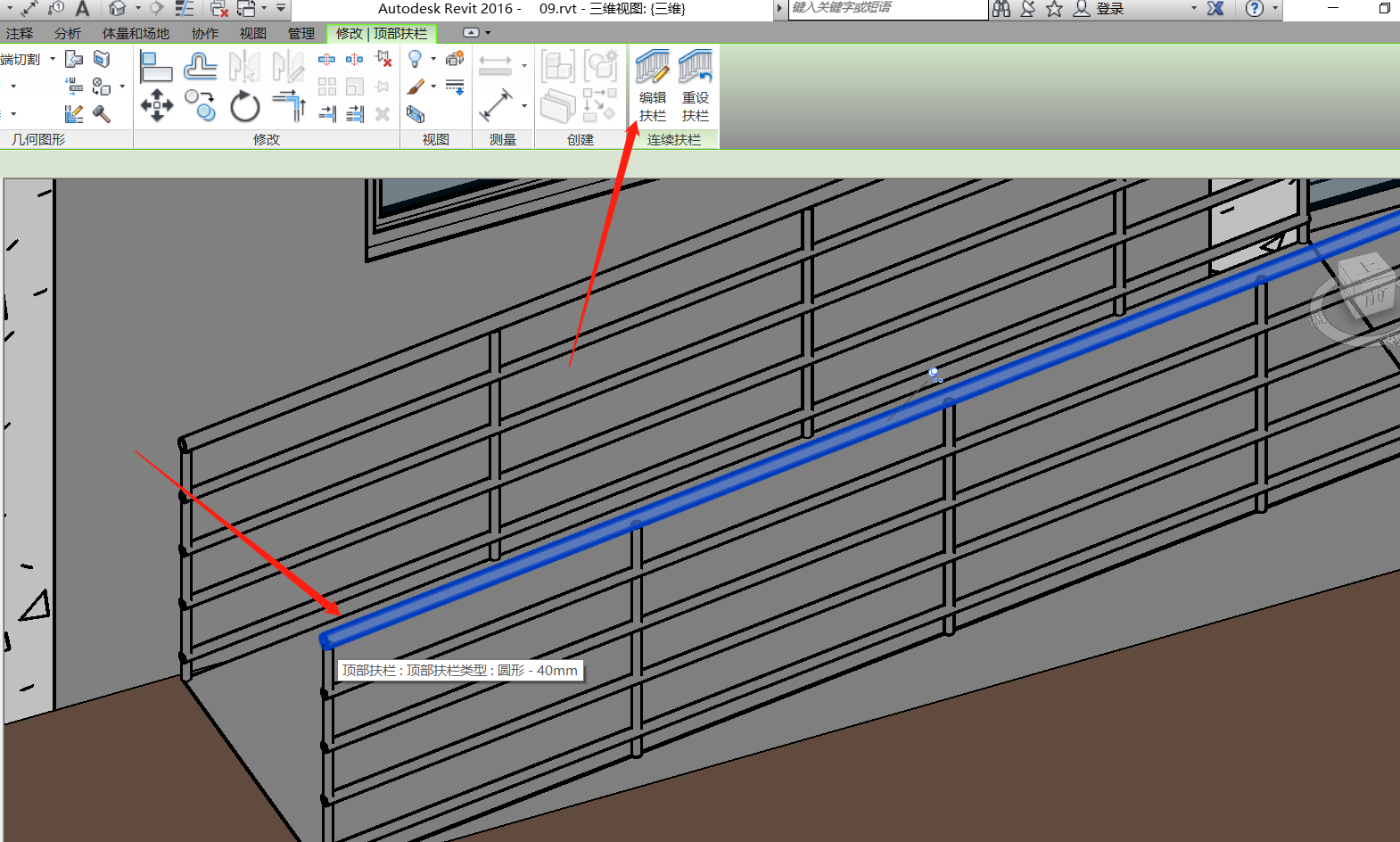
Task: Click the 登录 sign-in button
Action: [1109, 9]
